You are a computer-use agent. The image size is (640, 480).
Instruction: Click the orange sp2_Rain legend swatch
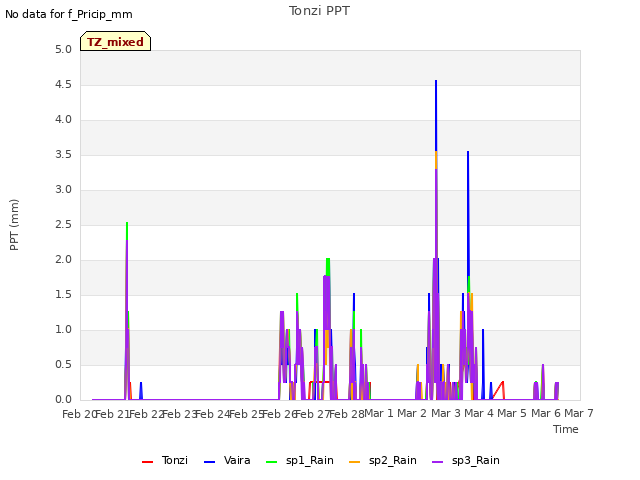[x=355, y=462]
